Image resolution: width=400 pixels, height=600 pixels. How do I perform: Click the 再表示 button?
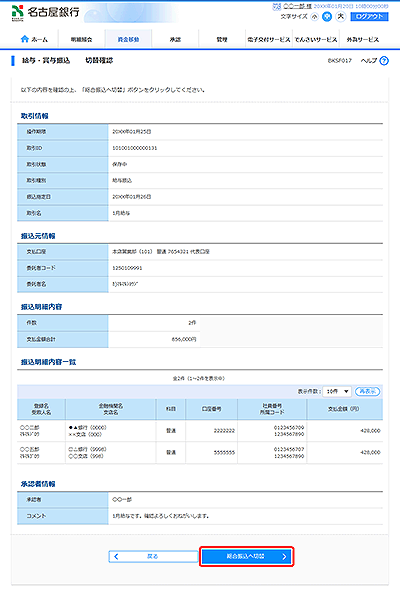367,391
